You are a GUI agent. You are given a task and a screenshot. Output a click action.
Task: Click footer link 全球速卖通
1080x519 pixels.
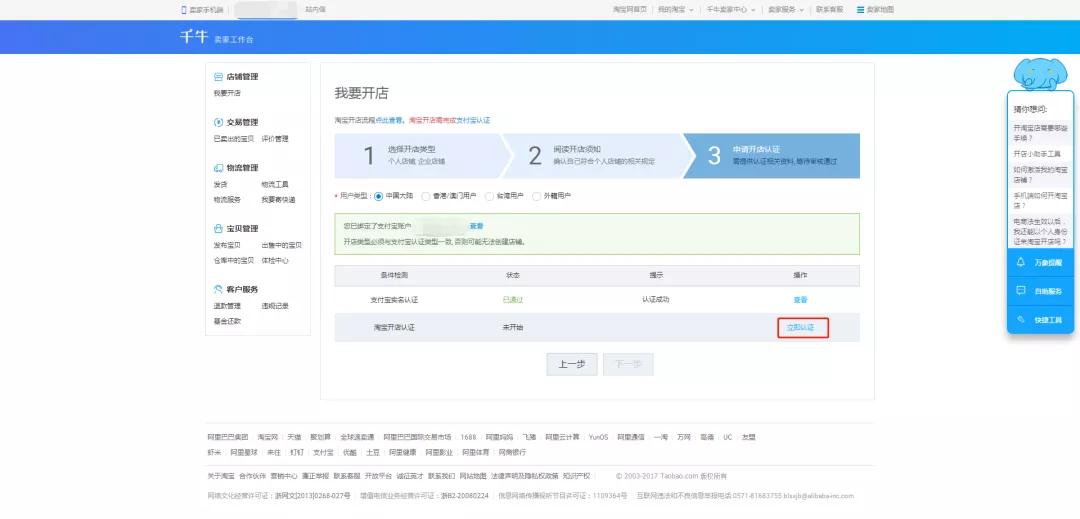pos(357,437)
